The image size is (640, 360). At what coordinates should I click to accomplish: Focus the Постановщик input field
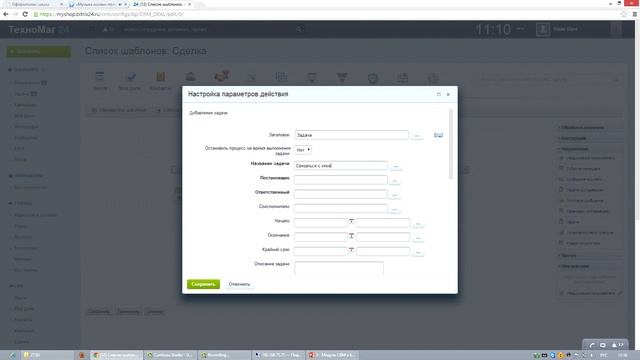(x=340, y=180)
